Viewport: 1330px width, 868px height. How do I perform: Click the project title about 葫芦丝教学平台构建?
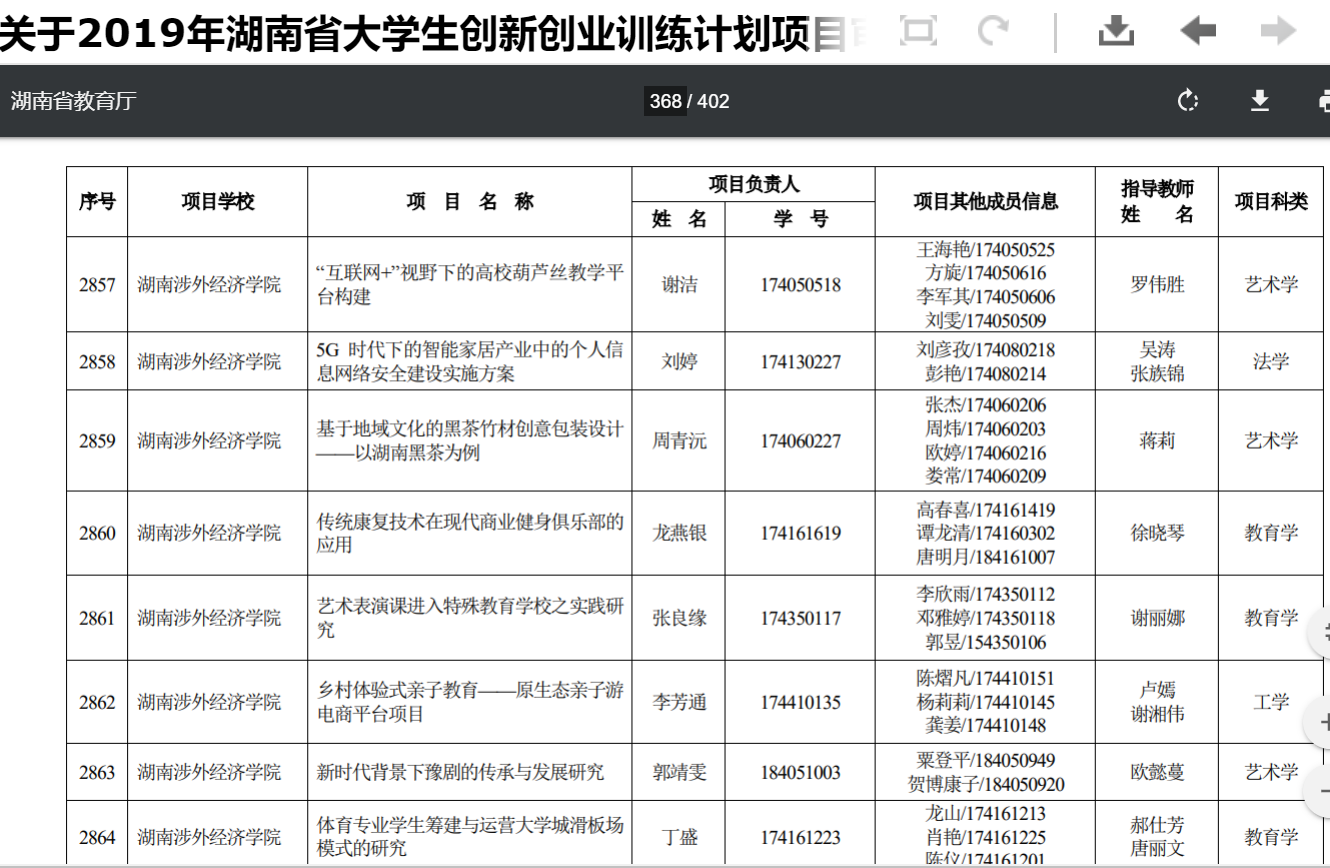click(x=470, y=285)
